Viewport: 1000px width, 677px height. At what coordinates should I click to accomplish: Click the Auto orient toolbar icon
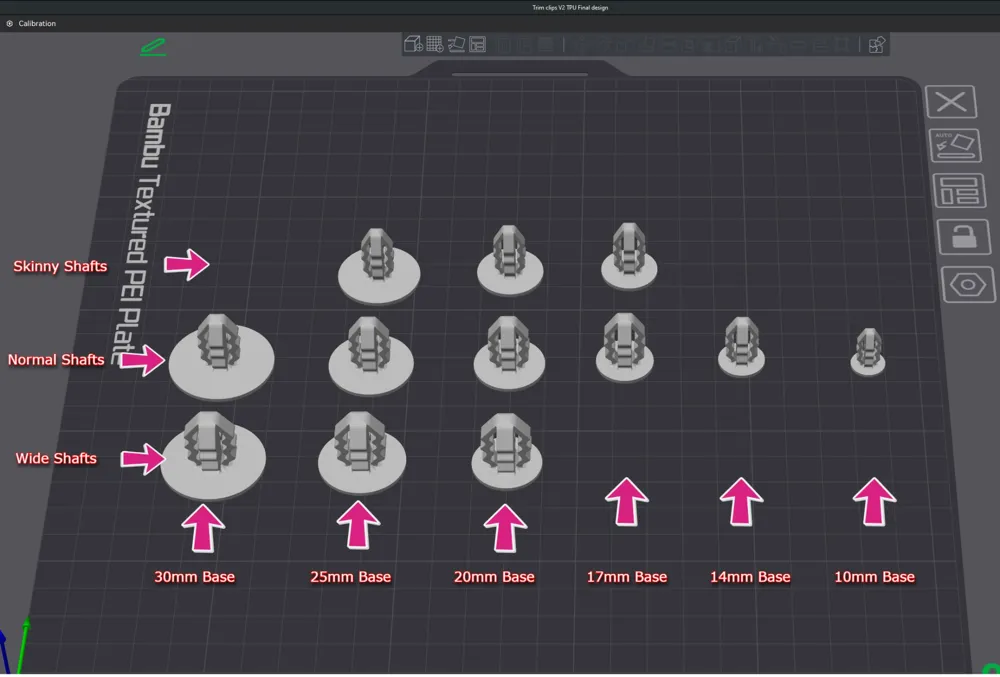point(456,44)
